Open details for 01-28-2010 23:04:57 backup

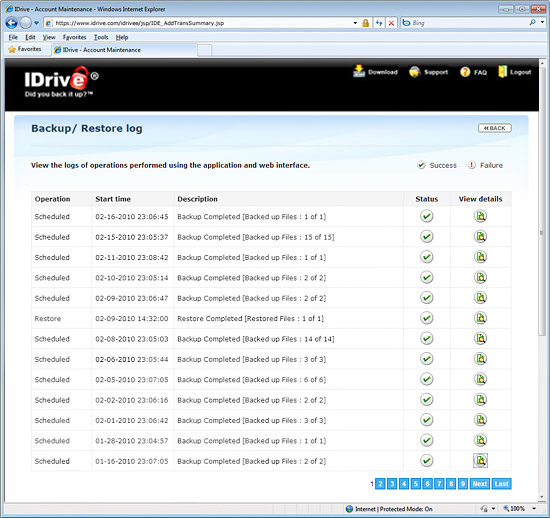tap(480, 440)
